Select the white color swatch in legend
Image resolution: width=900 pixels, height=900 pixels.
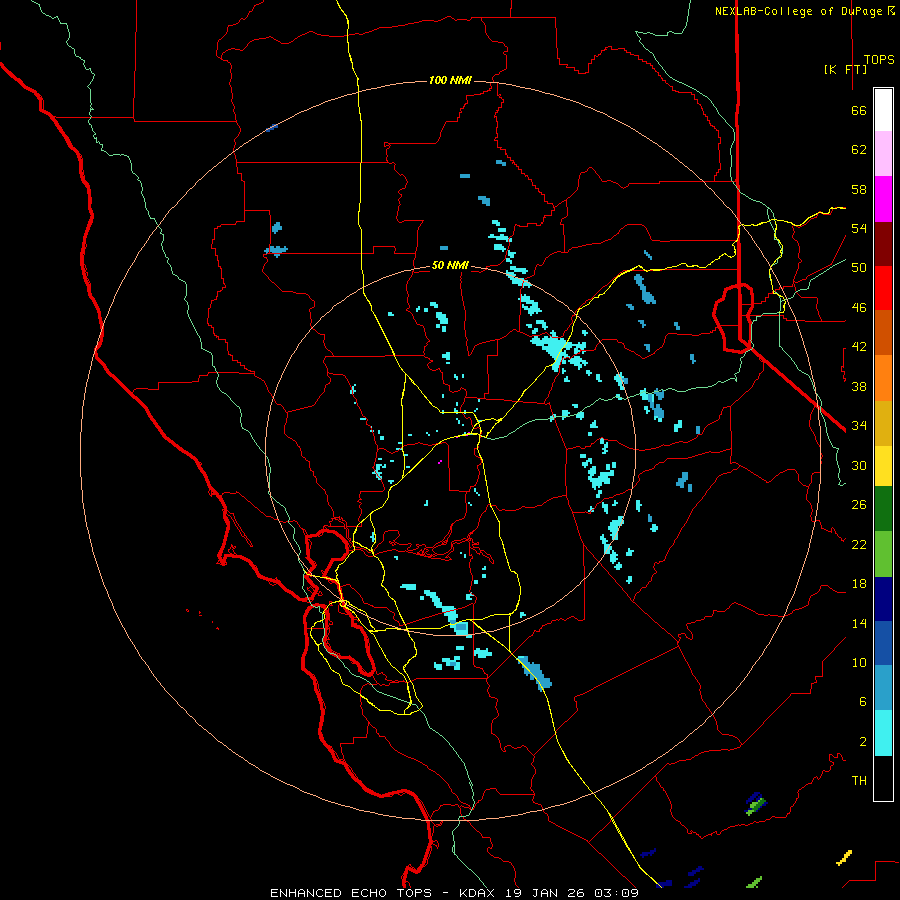(883, 110)
